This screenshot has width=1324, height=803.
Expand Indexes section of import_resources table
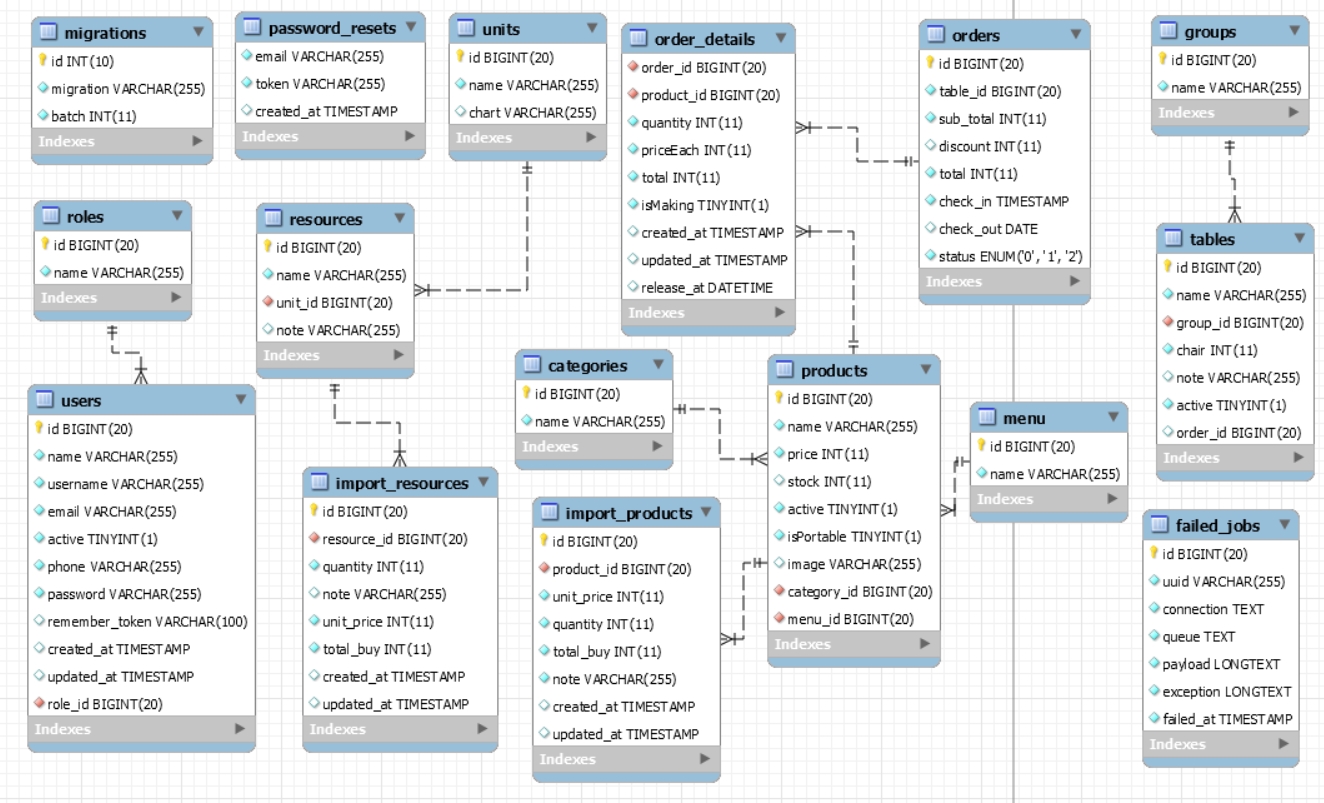482,729
